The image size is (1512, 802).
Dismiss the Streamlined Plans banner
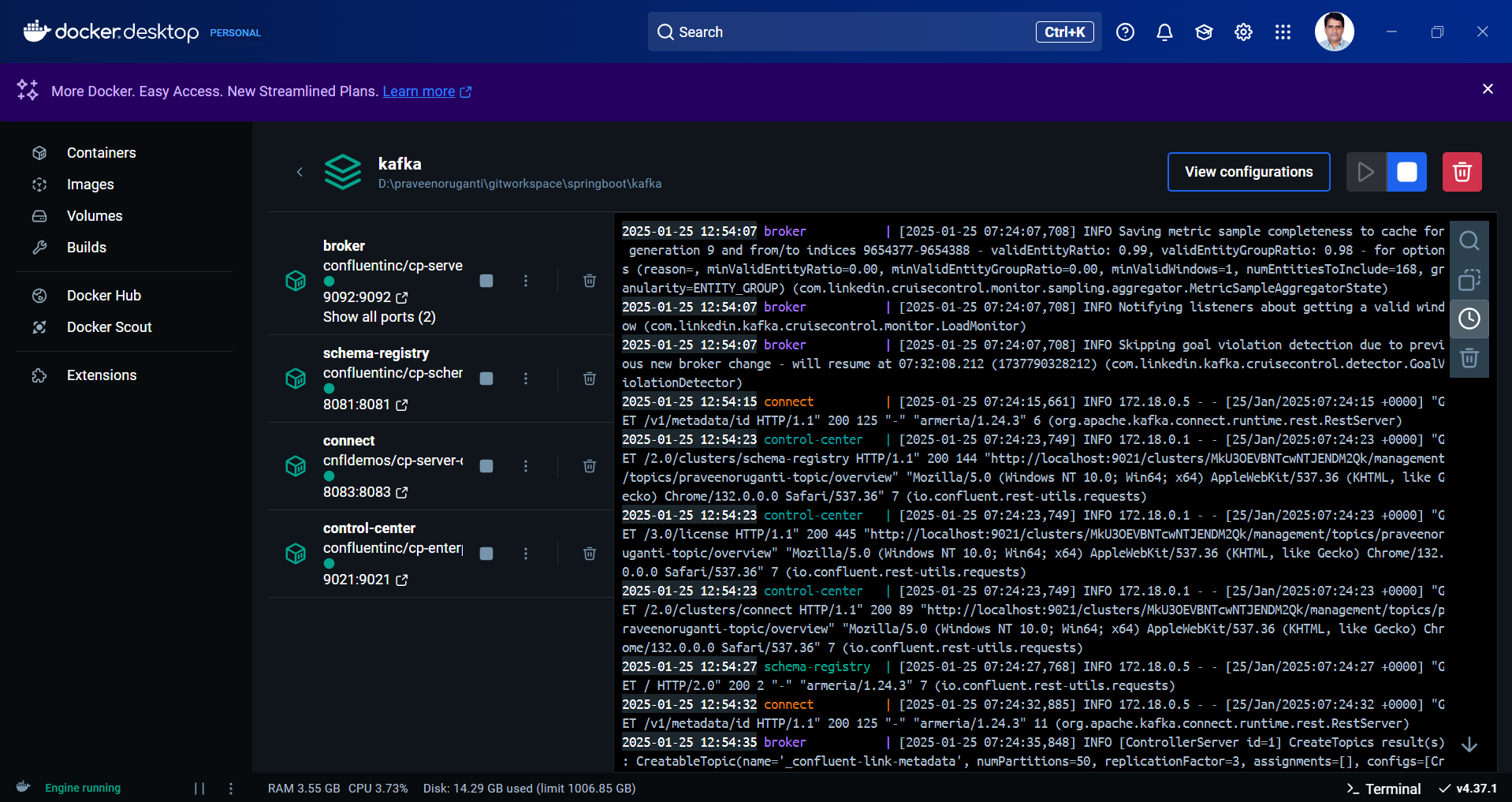1488,89
